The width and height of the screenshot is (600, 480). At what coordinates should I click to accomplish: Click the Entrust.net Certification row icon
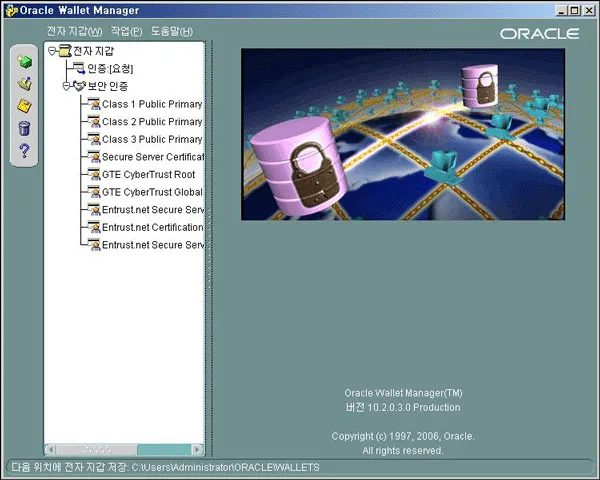click(94, 227)
